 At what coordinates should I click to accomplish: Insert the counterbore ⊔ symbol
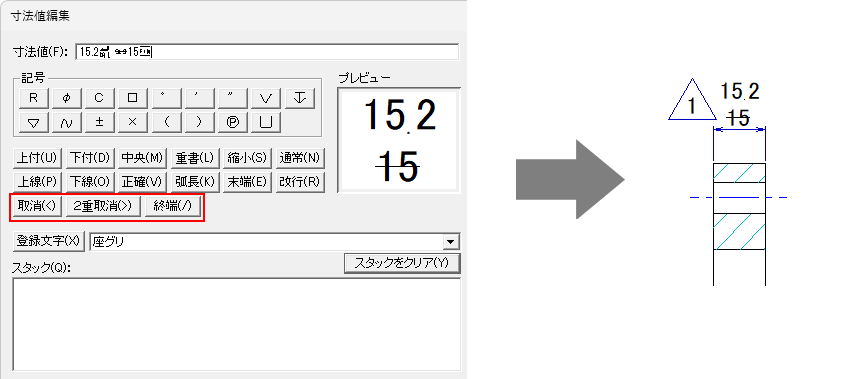(266, 122)
